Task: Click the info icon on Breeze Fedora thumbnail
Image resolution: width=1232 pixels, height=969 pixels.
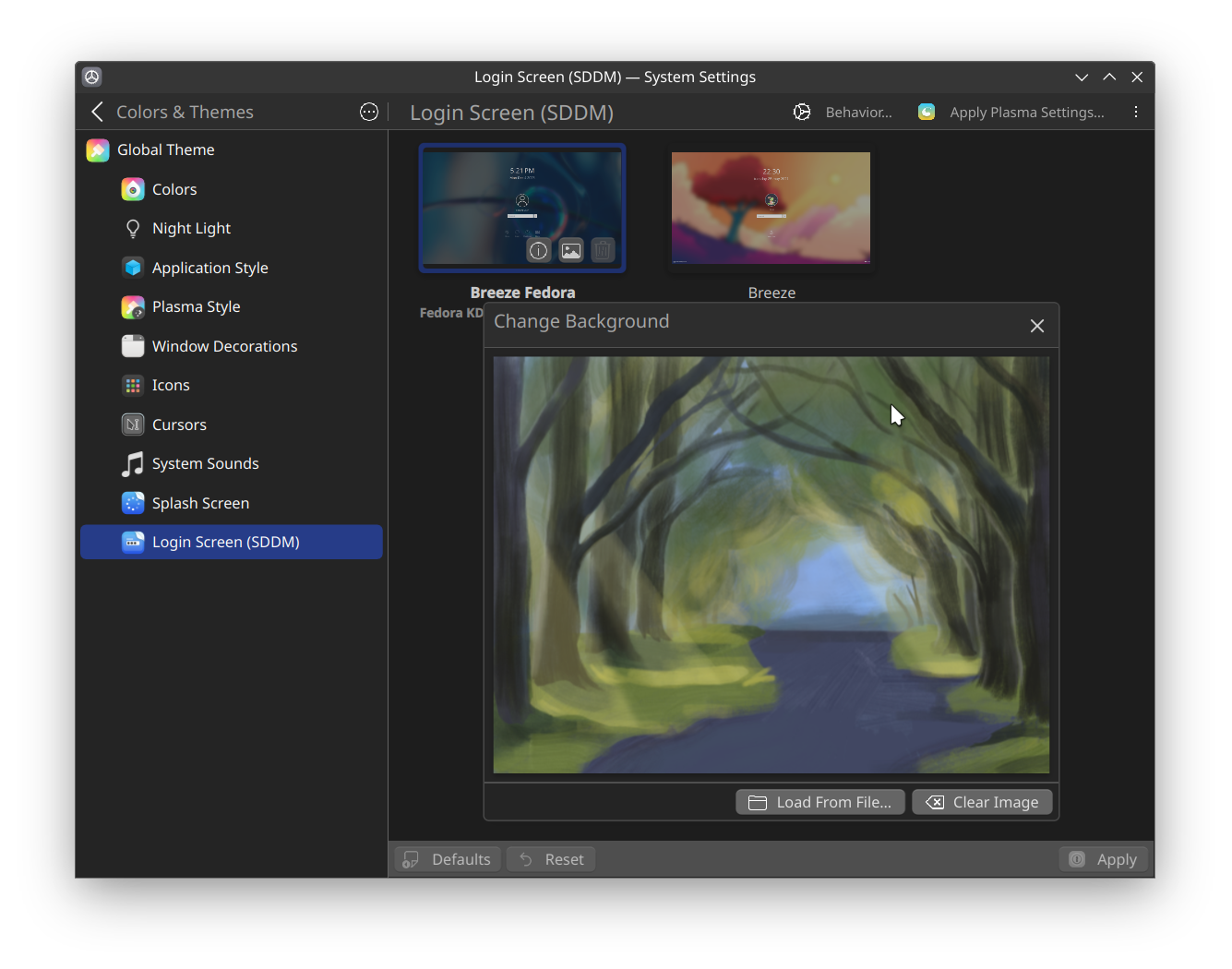Action: [x=538, y=250]
